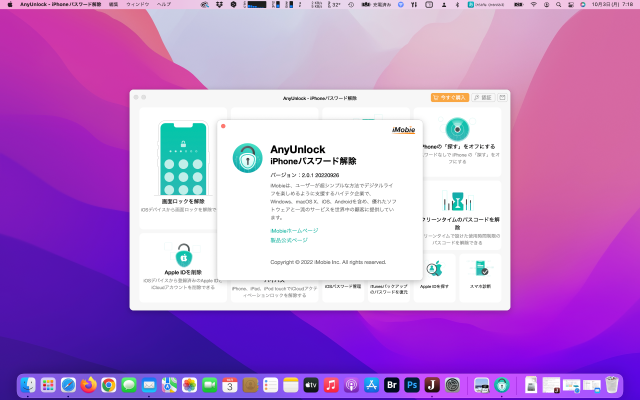The height and width of the screenshot is (400, 640).
Task: Click the iMobie logo in the About dialog
Action: (404, 130)
